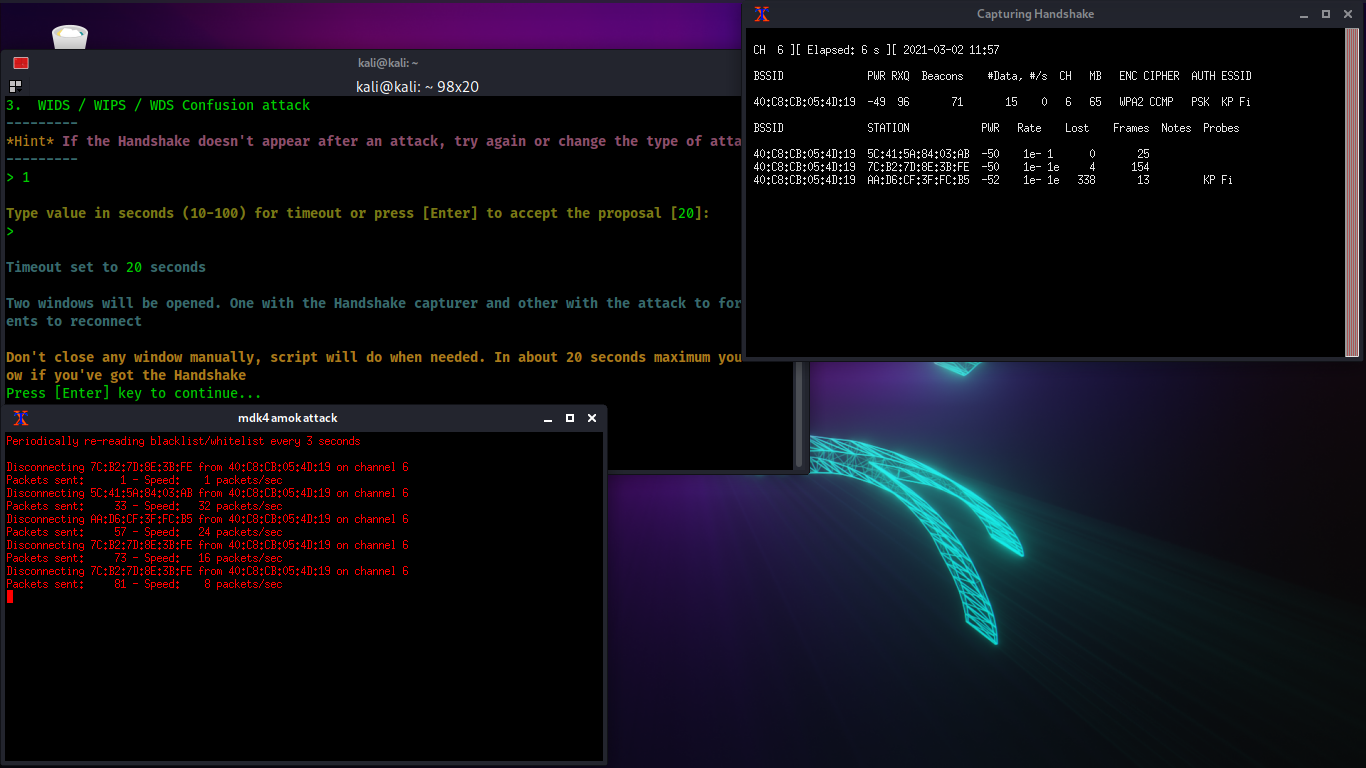Click the 'CCMP' cipher value
This screenshot has height=768, width=1366.
(1161, 102)
